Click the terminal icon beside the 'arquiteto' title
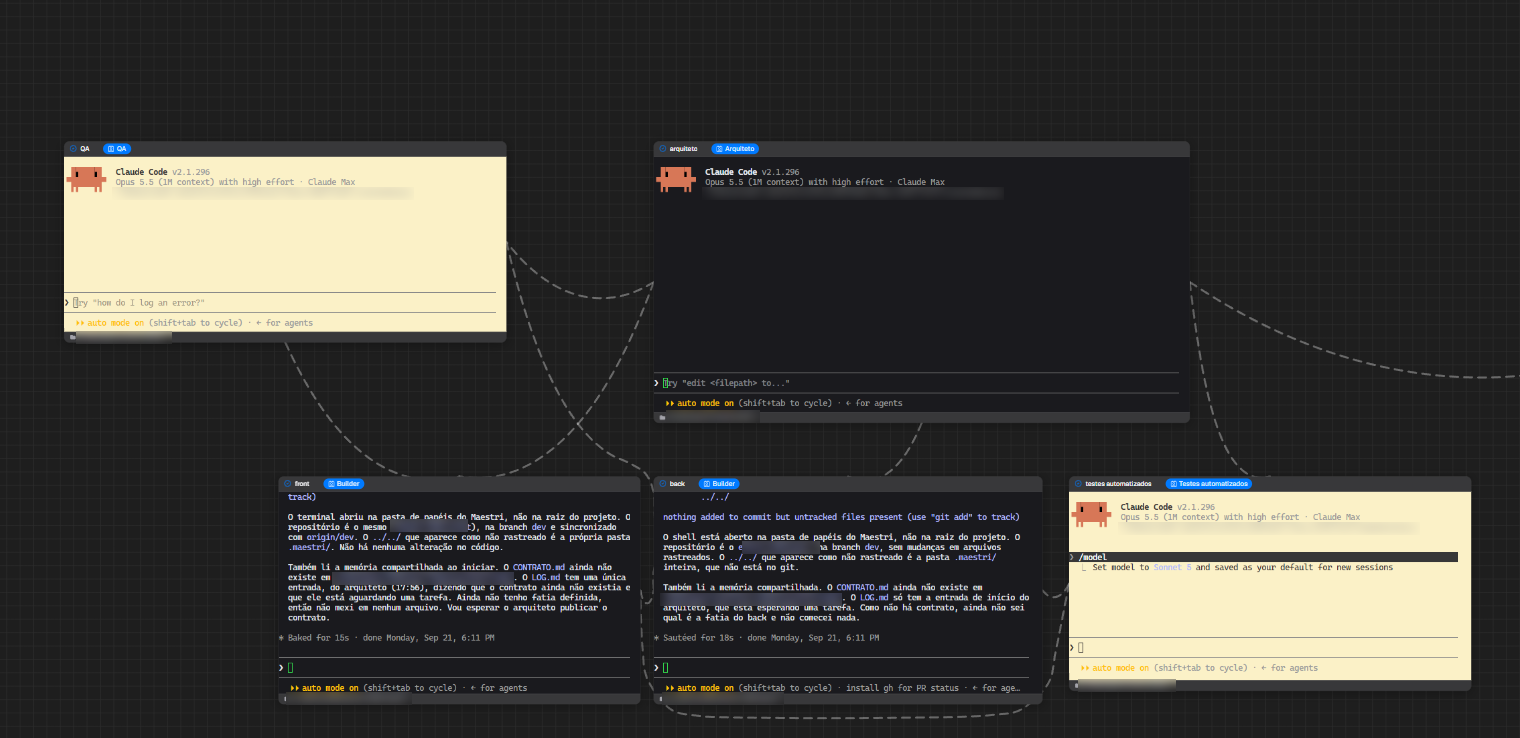This screenshot has height=738, width=1520. pos(662,148)
